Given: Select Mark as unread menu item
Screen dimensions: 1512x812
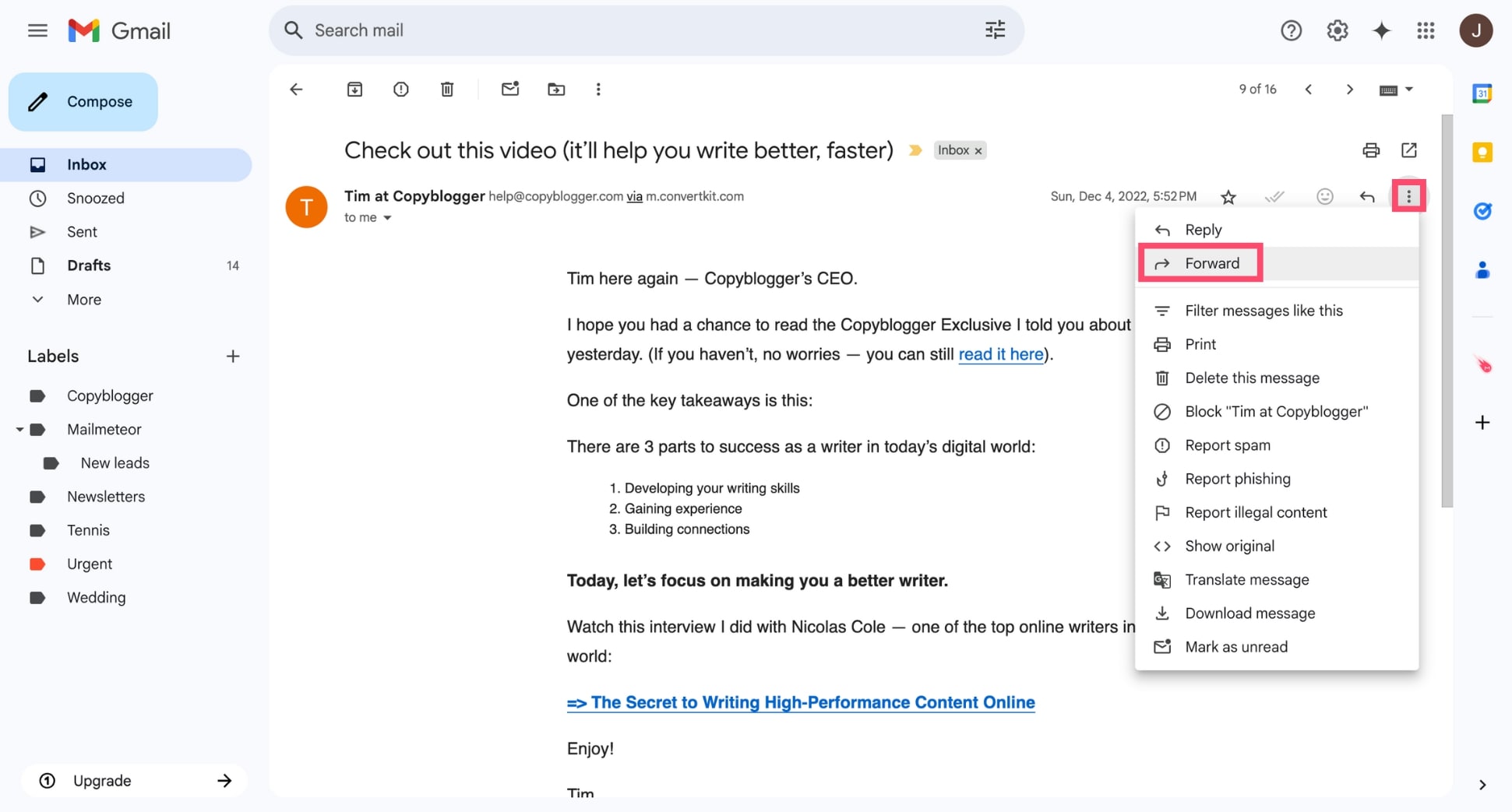Looking at the screenshot, I should tap(1276, 647).
